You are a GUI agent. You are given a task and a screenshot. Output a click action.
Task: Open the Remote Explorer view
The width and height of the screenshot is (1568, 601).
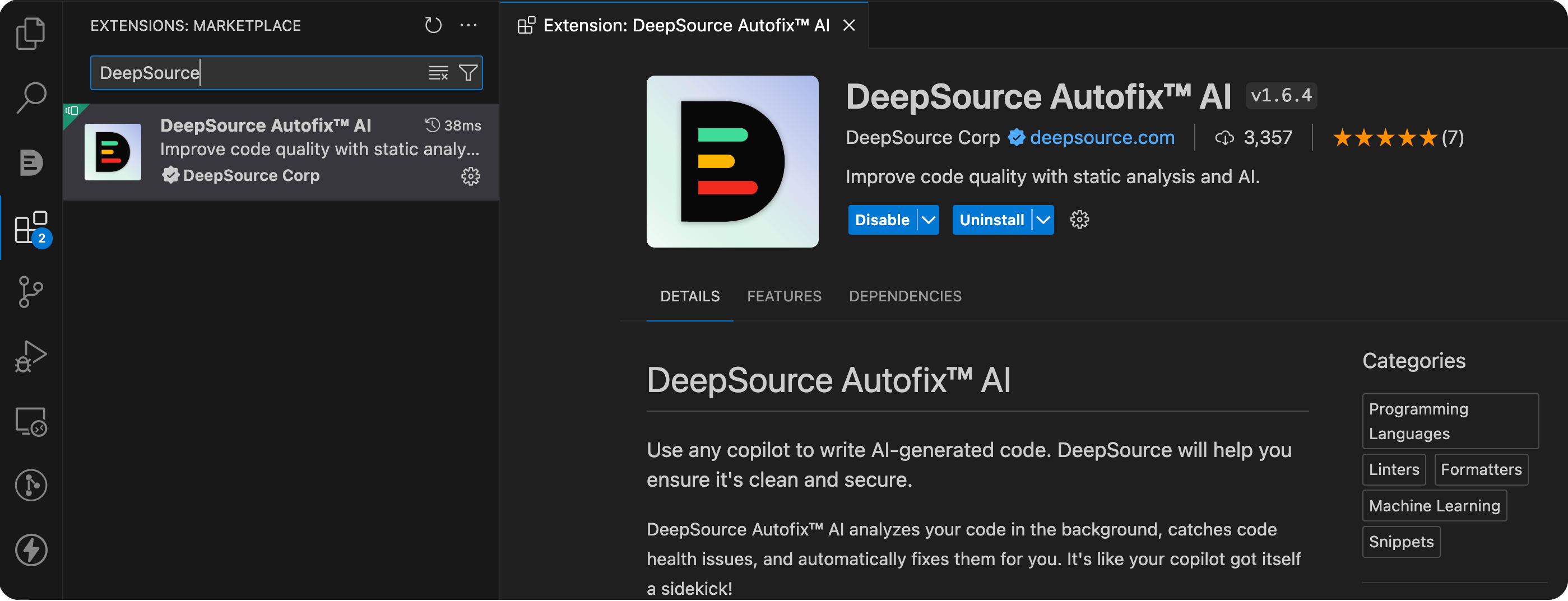click(30, 422)
